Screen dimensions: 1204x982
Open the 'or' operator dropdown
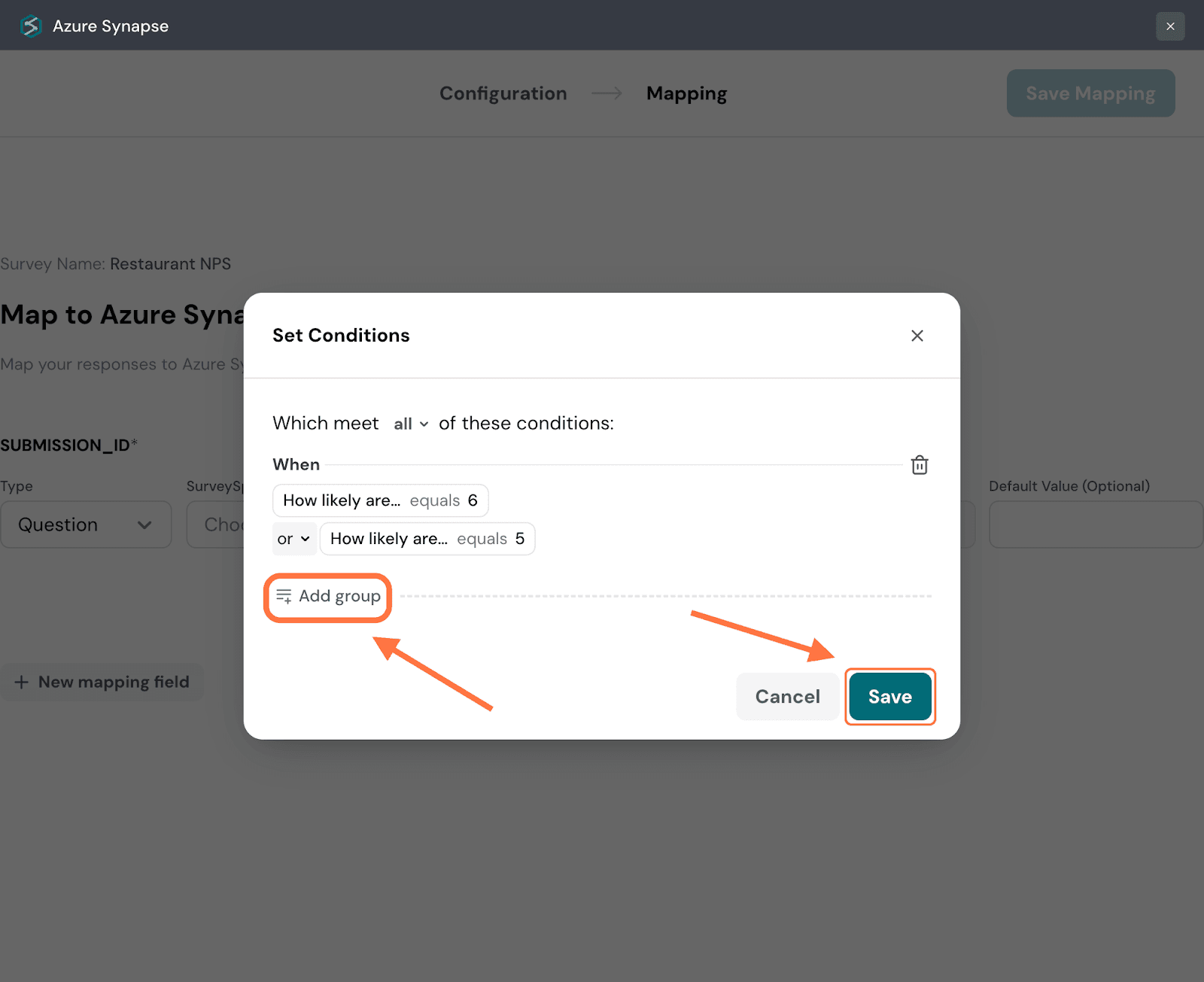(x=293, y=539)
